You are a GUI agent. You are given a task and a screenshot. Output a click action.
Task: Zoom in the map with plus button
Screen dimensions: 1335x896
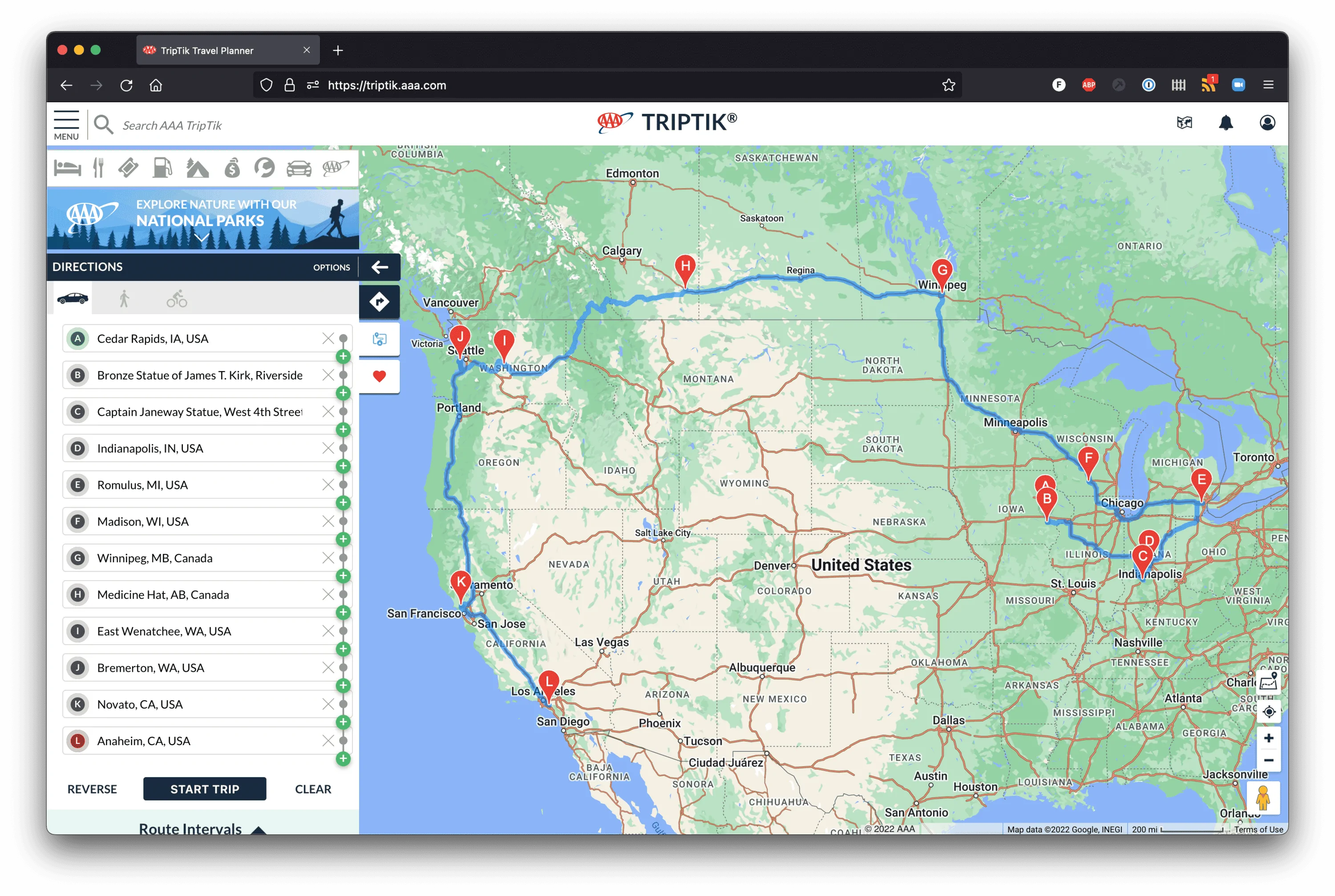(x=1269, y=738)
